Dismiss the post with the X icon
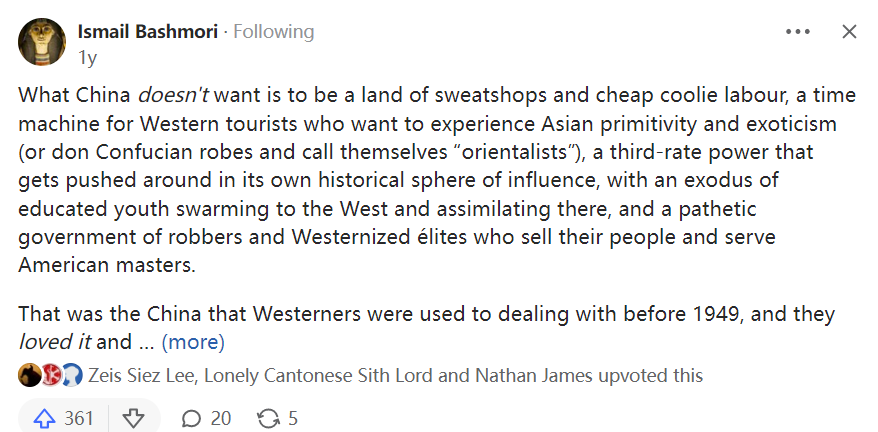This screenshot has height=432, width=878. click(849, 32)
